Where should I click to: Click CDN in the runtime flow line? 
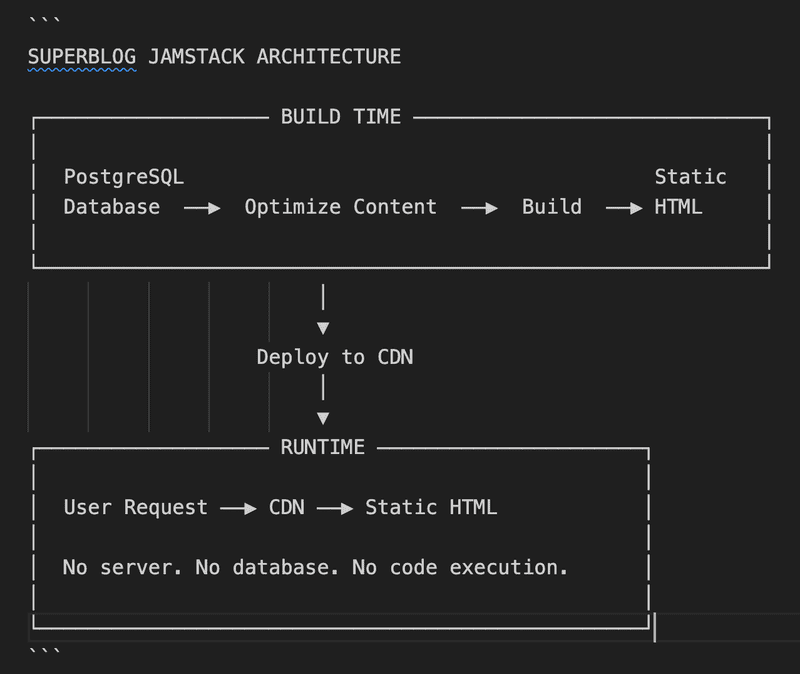pyautogui.click(x=286, y=507)
